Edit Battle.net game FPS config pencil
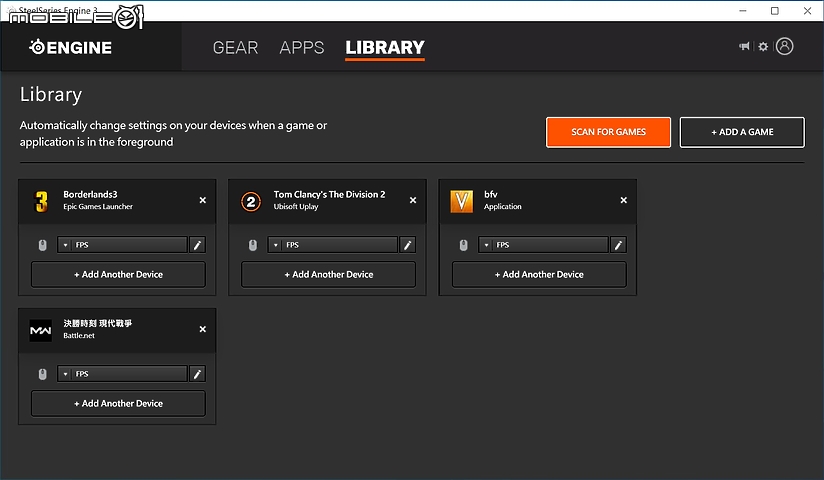This screenshot has height=480, width=824. [x=198, y=374]
